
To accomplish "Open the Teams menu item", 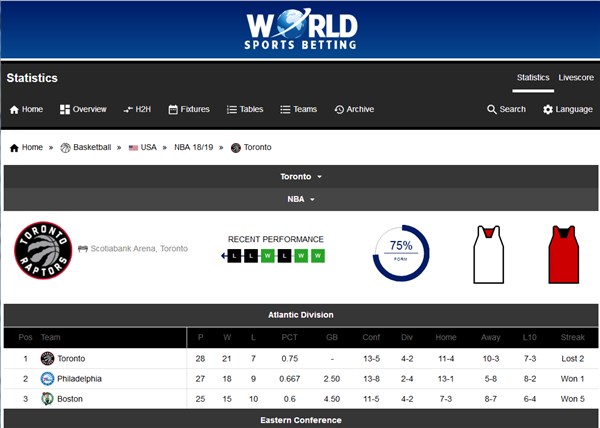I will point(298,109).
